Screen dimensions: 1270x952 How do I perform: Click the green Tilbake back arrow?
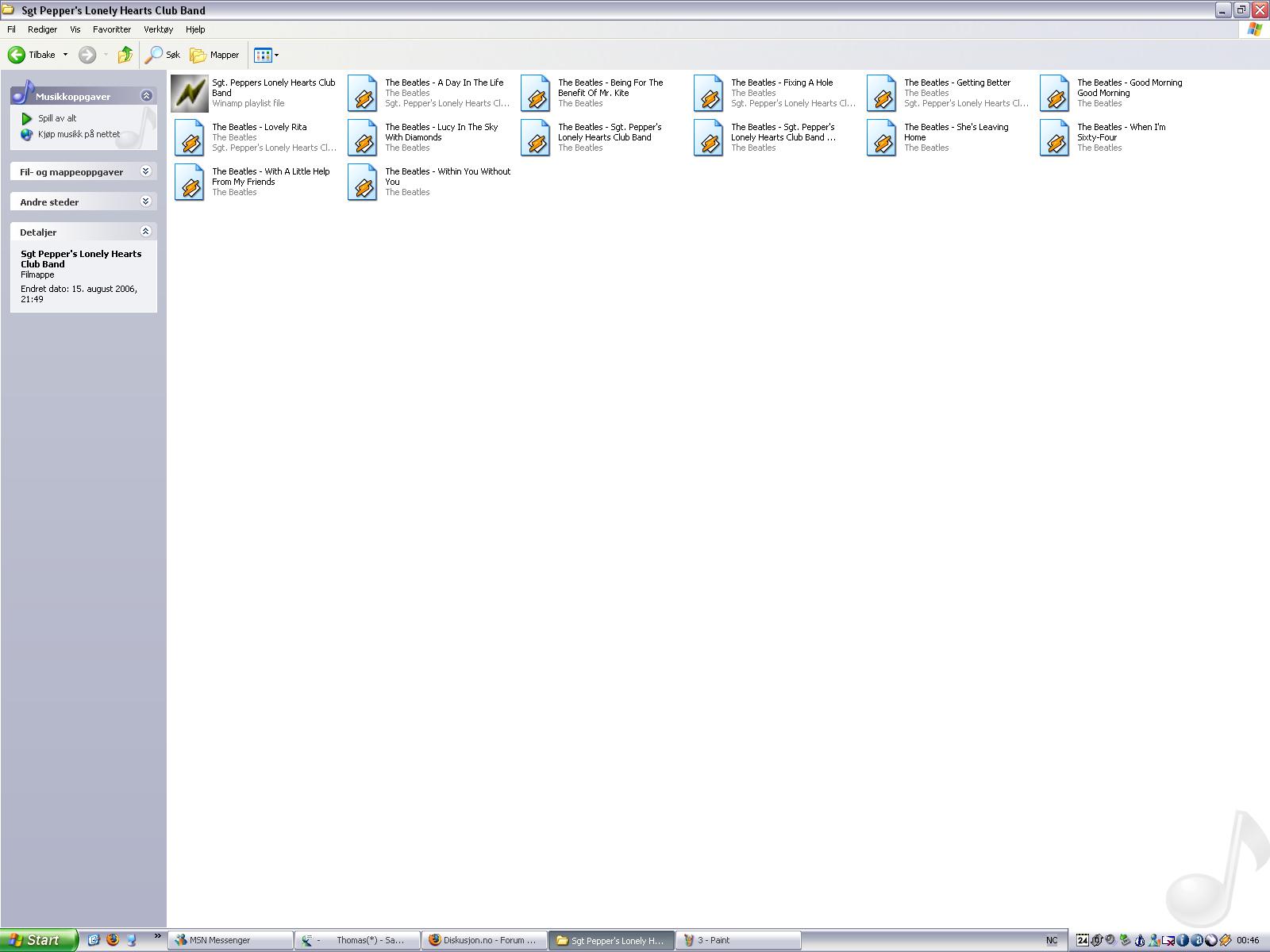17,55
